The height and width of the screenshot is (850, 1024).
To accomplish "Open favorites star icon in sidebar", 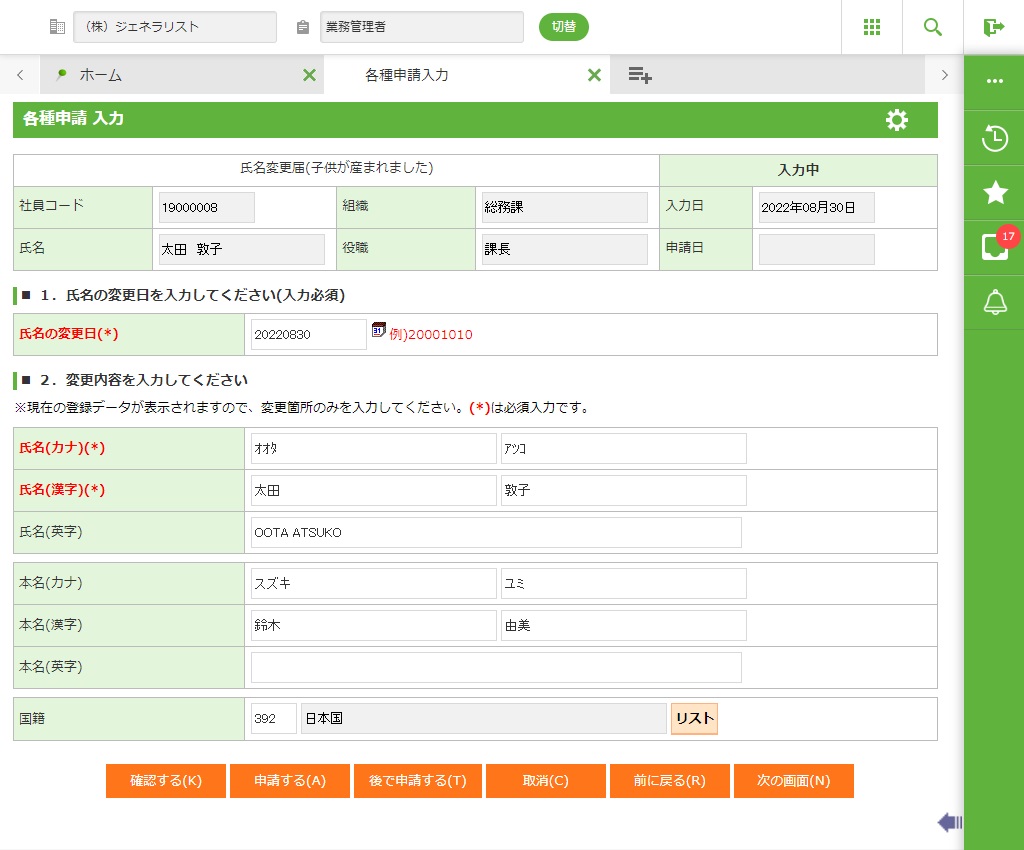I will [x=994, y=192].
